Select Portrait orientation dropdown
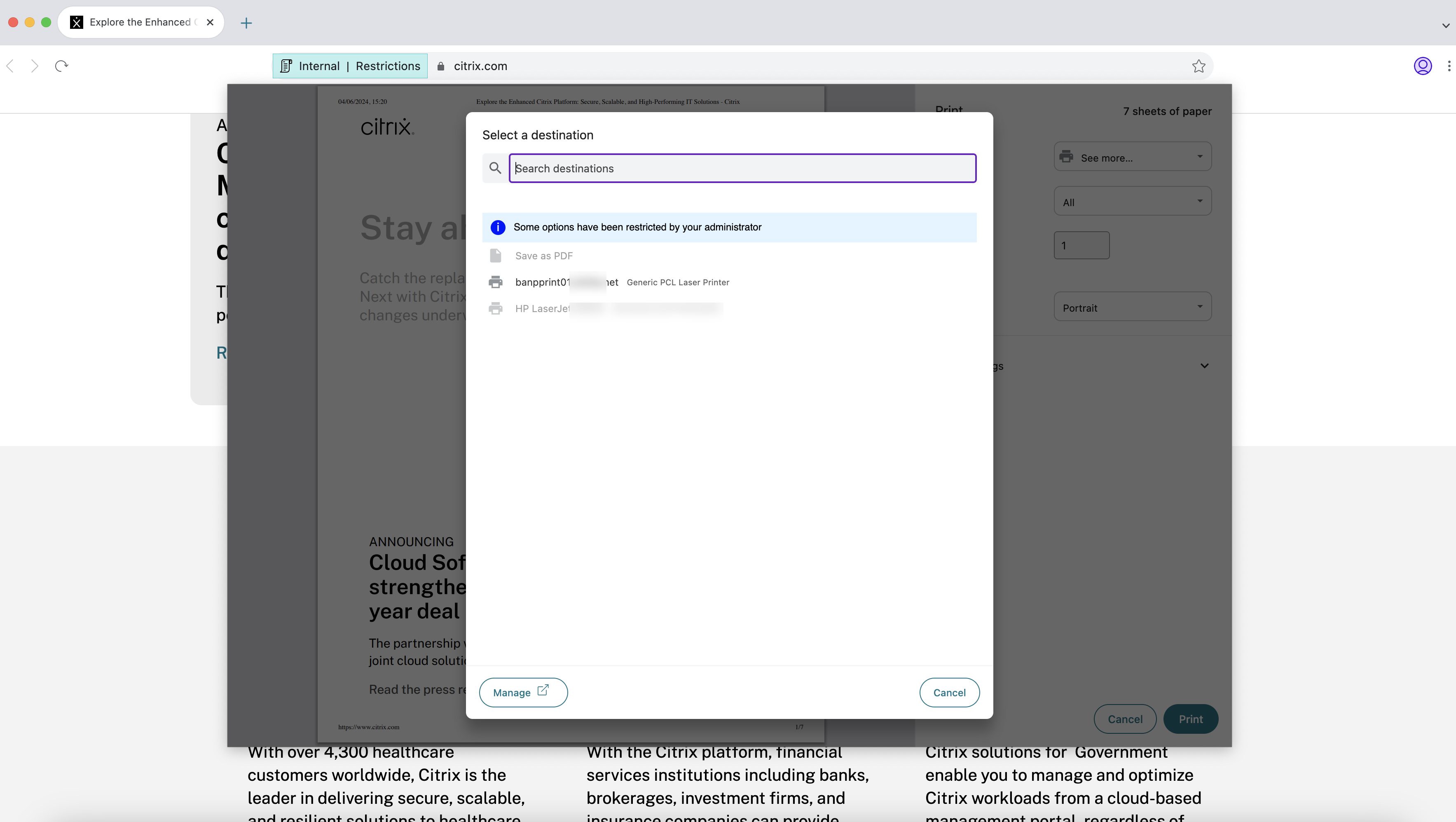The height and width of the screenshot is (822, 1456). coord(1132,307)
